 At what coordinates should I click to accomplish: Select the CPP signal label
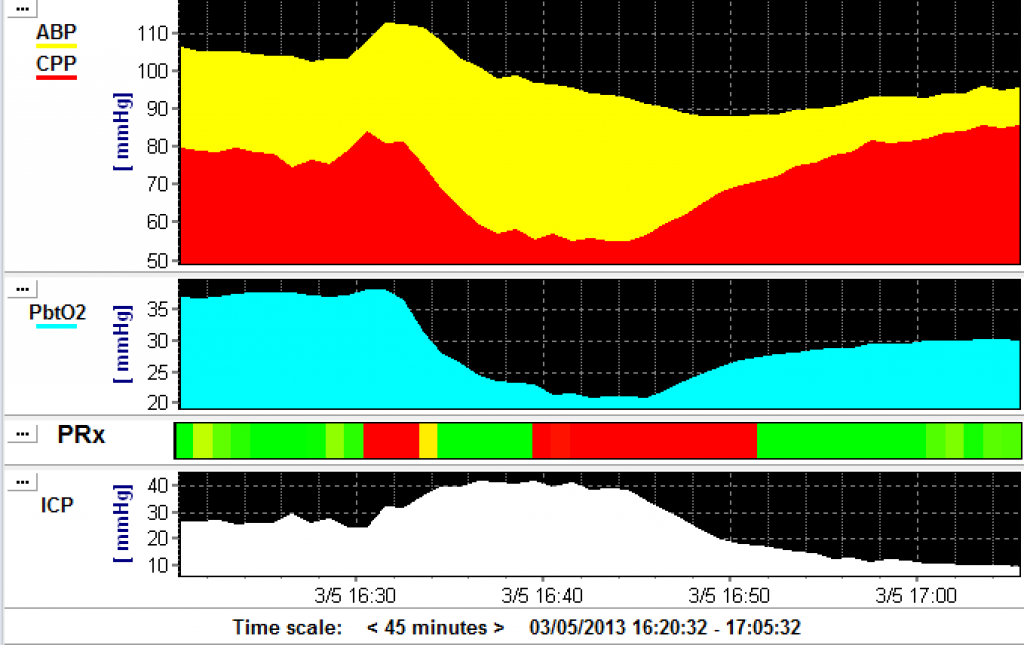56,63
